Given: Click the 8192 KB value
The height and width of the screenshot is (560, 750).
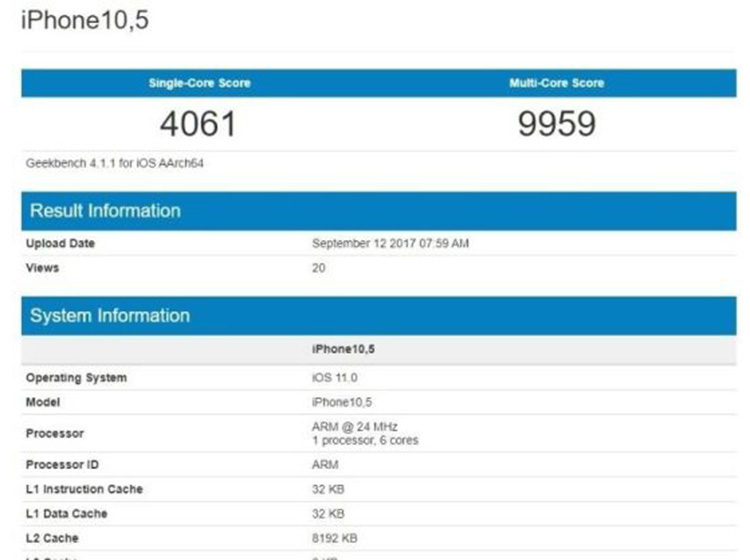Looking at the screenshot, I should (334, 538).
